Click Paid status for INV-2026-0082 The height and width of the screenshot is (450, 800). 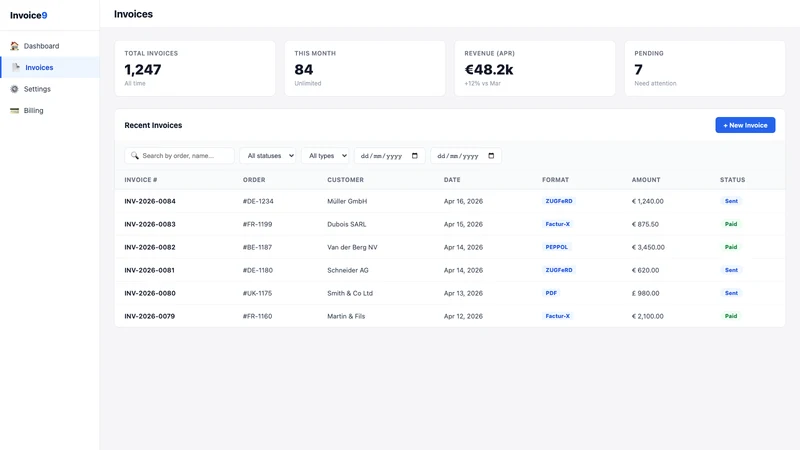click(731, 247)
